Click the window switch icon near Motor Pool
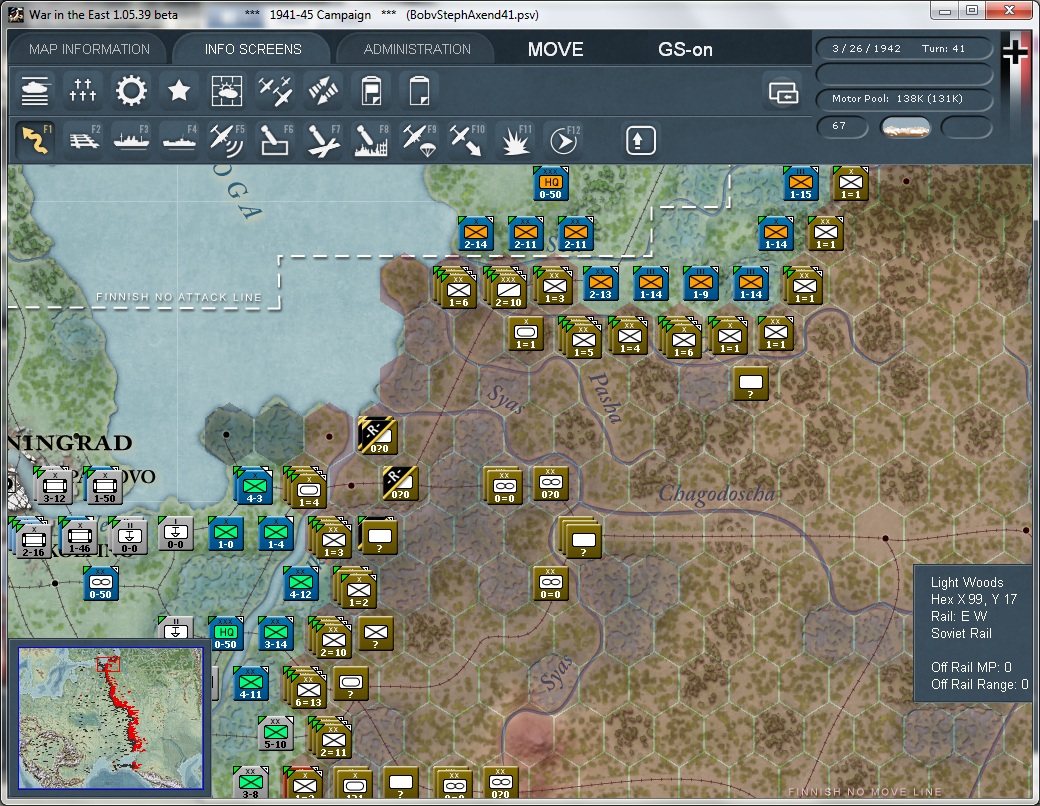The height and width of the screenshot is (806, 1040). click(x=783, y=92)
